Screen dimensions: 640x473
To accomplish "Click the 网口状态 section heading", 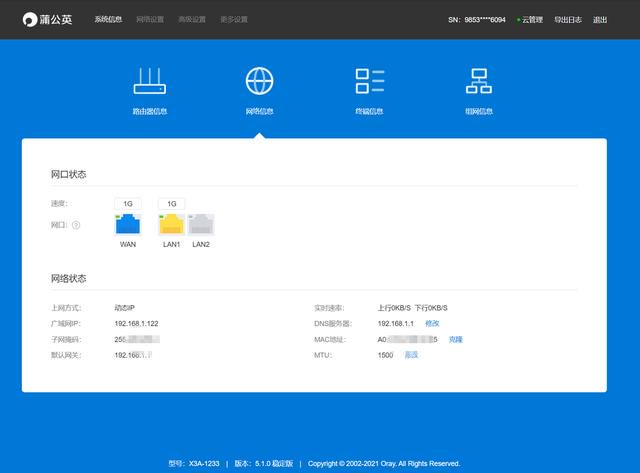I will point(69,174).
